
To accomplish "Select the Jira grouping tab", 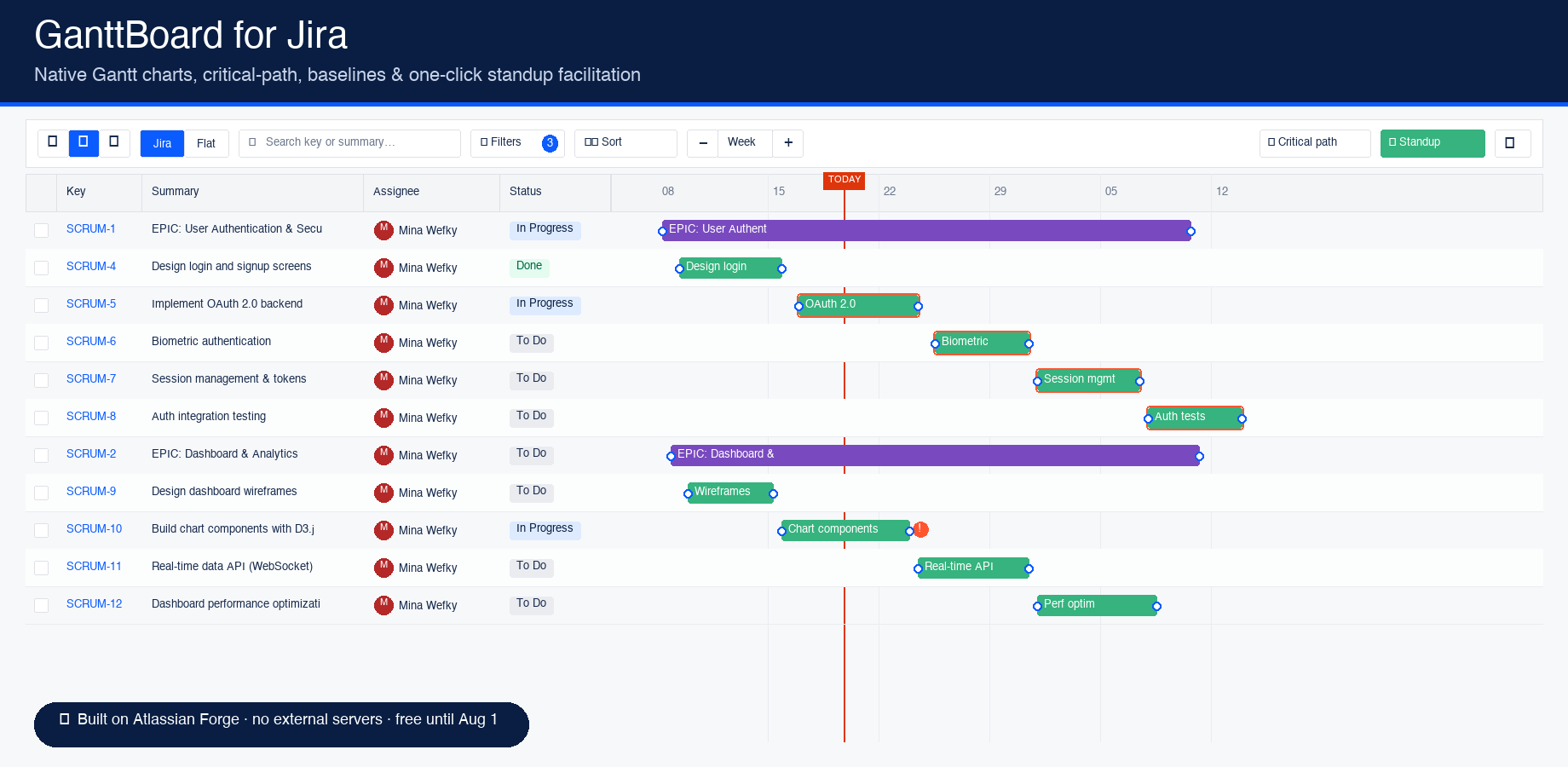I will click(162, 143).
